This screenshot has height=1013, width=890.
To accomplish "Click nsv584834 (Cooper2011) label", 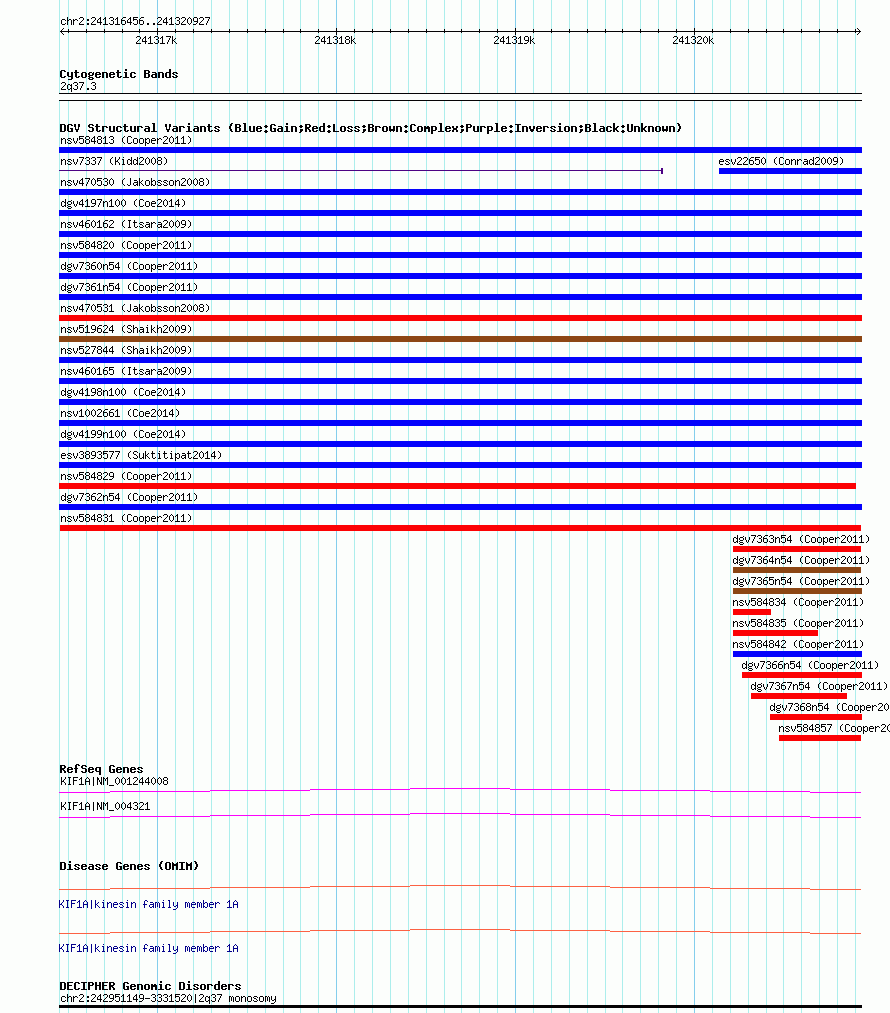I will [x=798, y=602].
